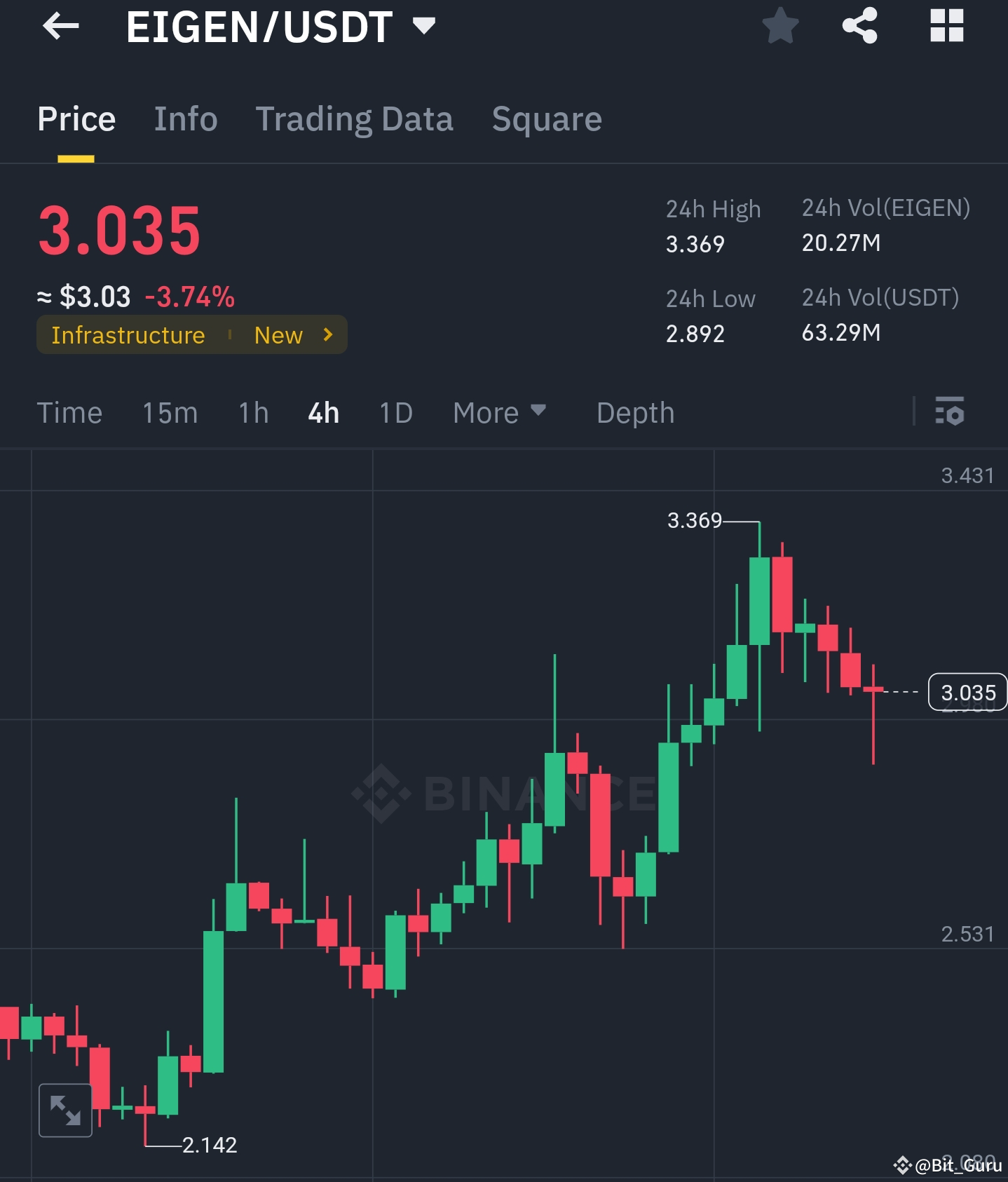This screenshot has width=1008, height=1182.
Task: Tap the 3.035 current price label
Action: tap(969, 693)
